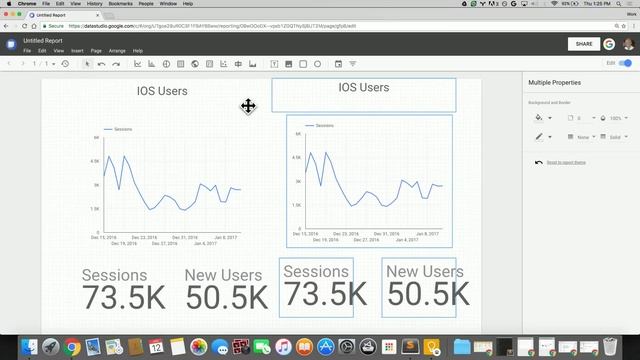Click the border color pencil swatch

(x=539, y=137)
